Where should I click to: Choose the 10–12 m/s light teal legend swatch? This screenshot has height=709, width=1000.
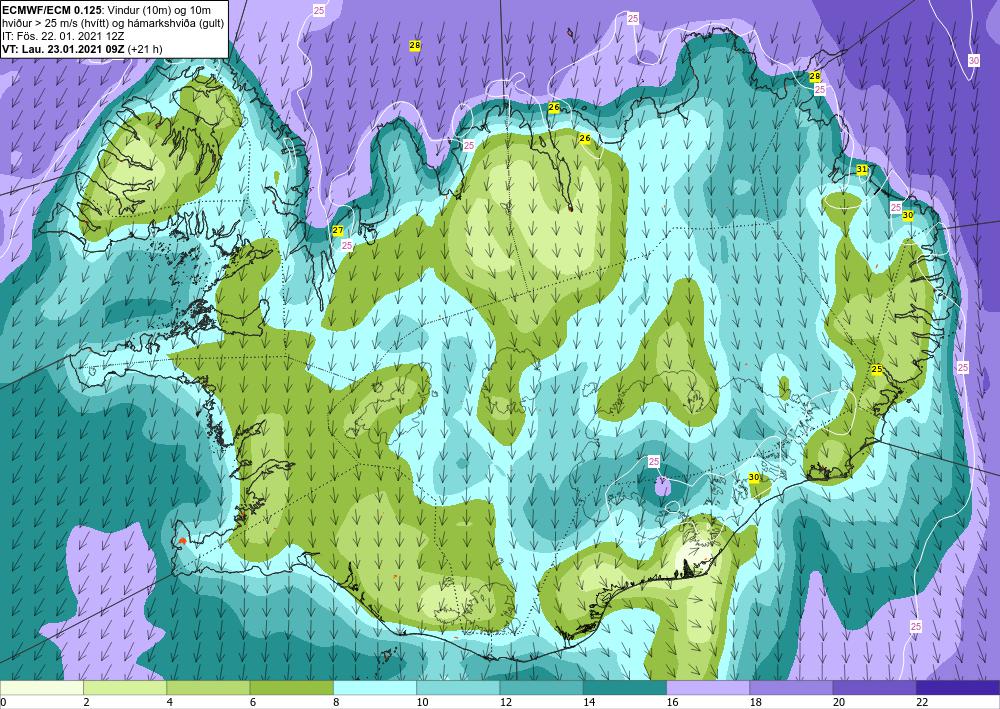point(458,687)
